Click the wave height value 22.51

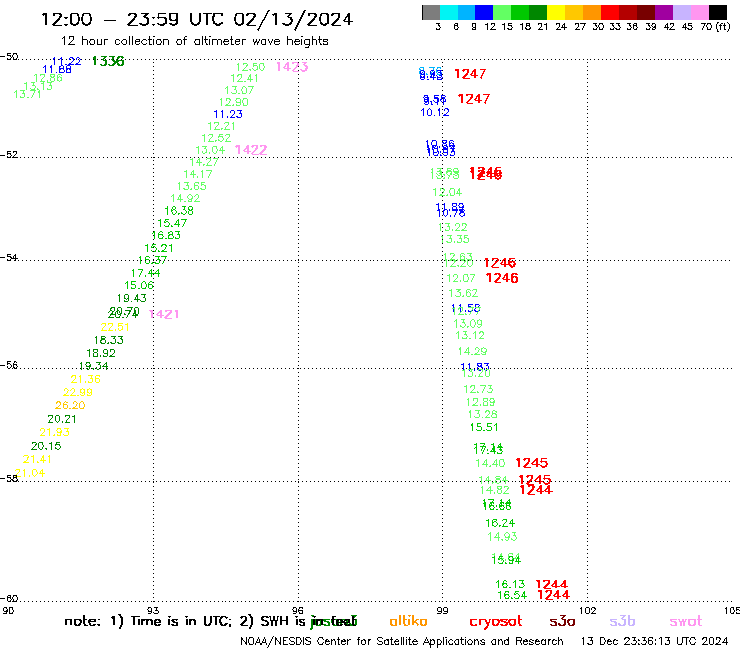[115, 327]
